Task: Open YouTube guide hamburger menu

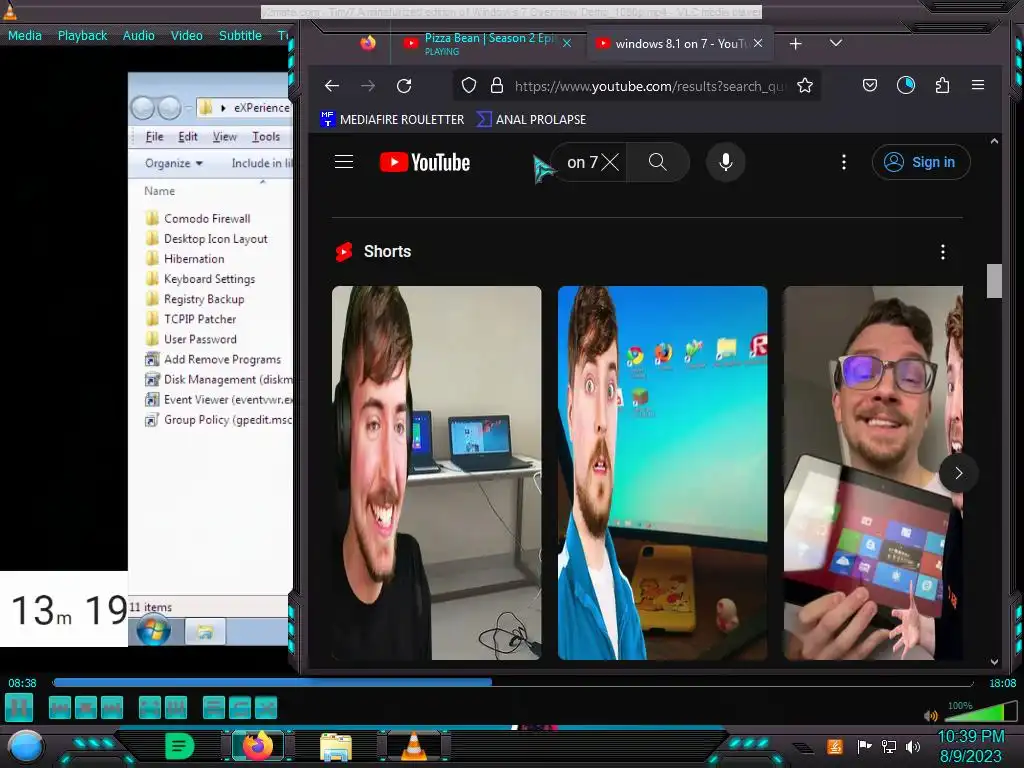Action: [x=344, y=162]
